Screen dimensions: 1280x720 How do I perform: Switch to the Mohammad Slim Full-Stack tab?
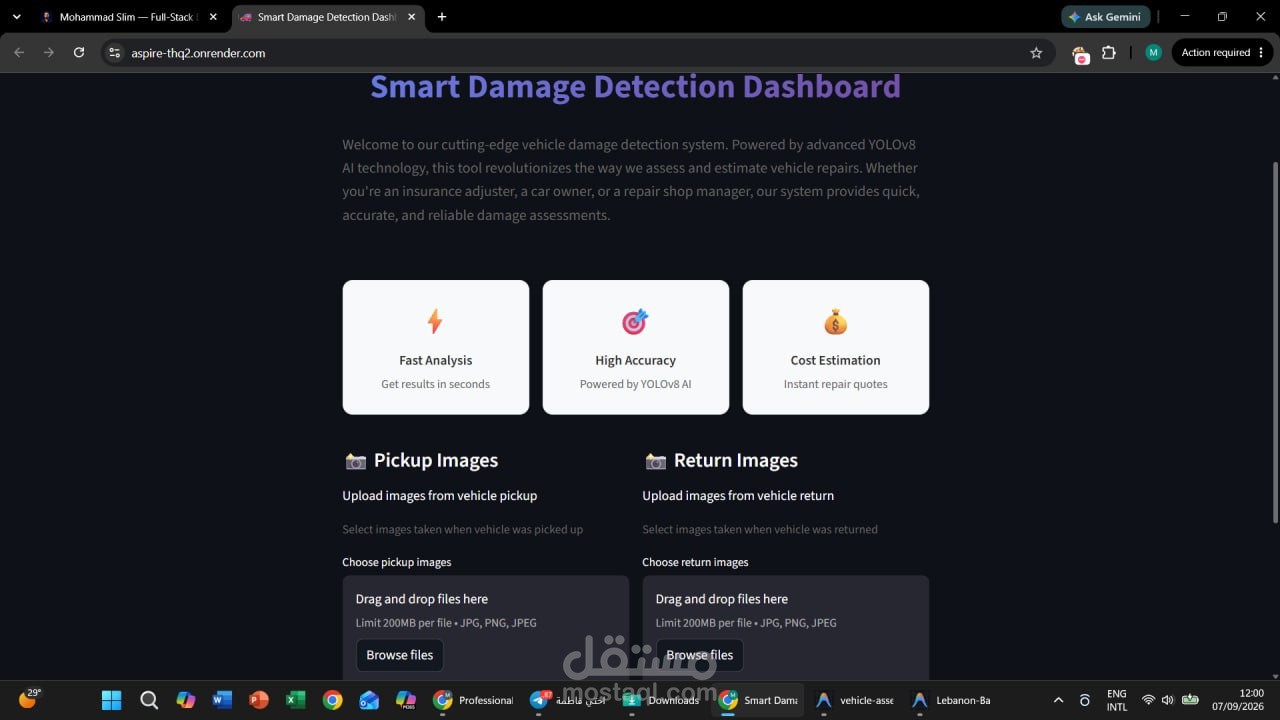pyautogui.click(x=128, y=17)
